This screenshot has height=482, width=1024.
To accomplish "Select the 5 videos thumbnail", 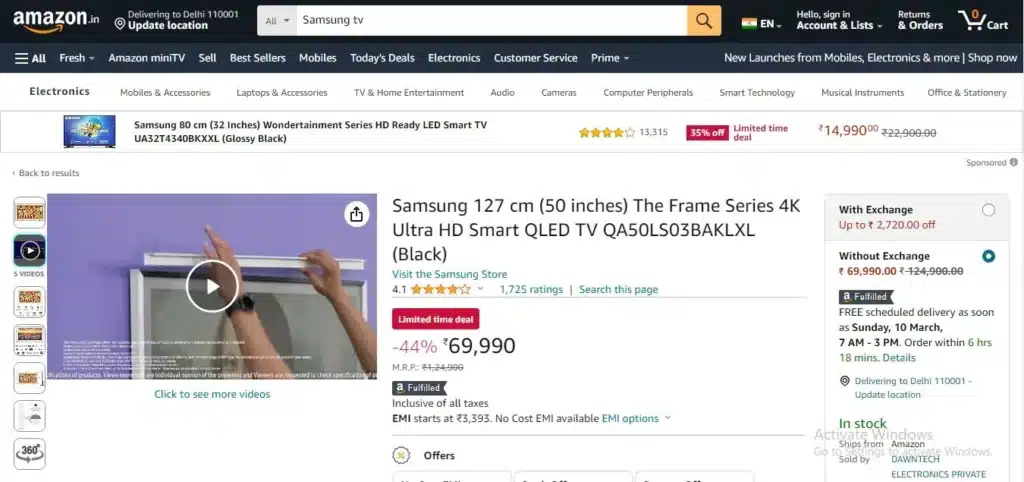I will coord(29,251).
